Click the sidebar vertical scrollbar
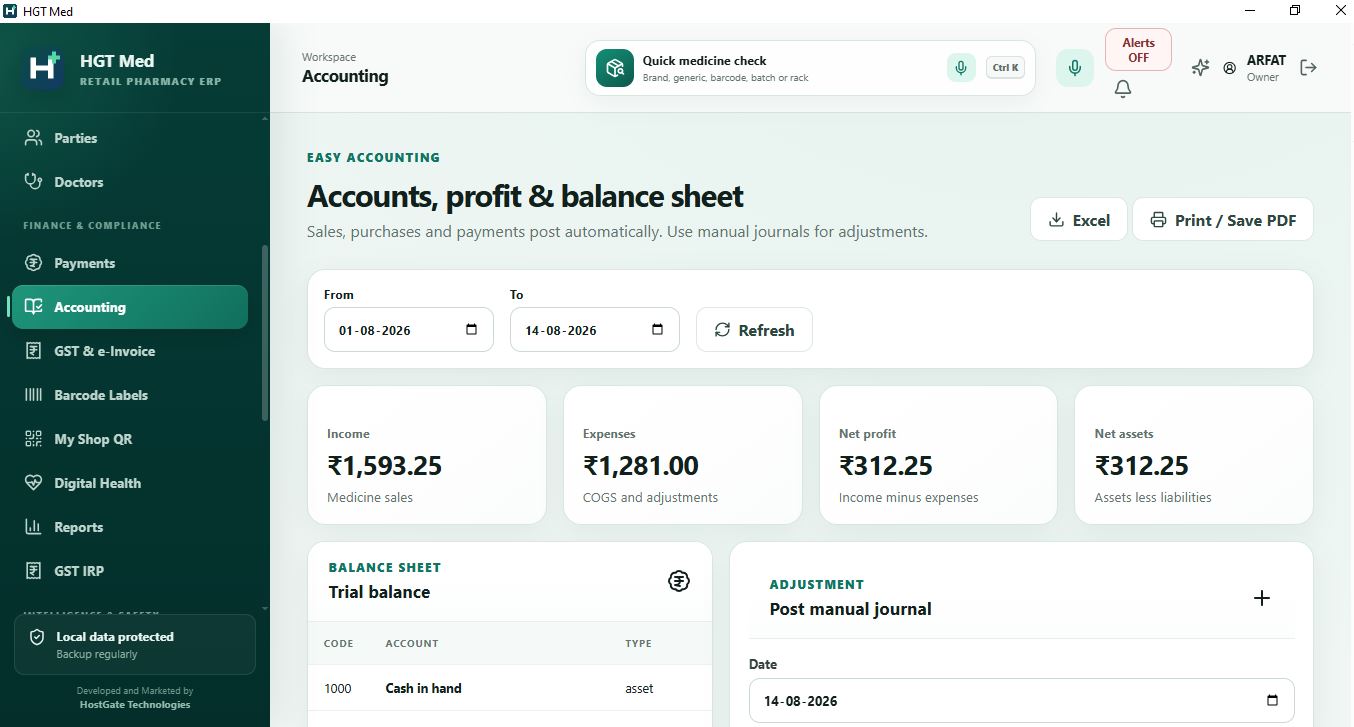 264,332
